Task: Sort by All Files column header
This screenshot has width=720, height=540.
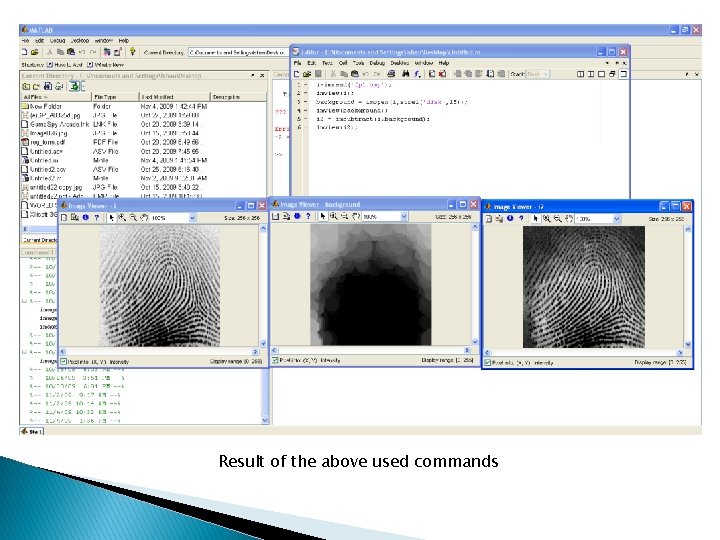Action: pyautogui.click(x=56, y=97)
